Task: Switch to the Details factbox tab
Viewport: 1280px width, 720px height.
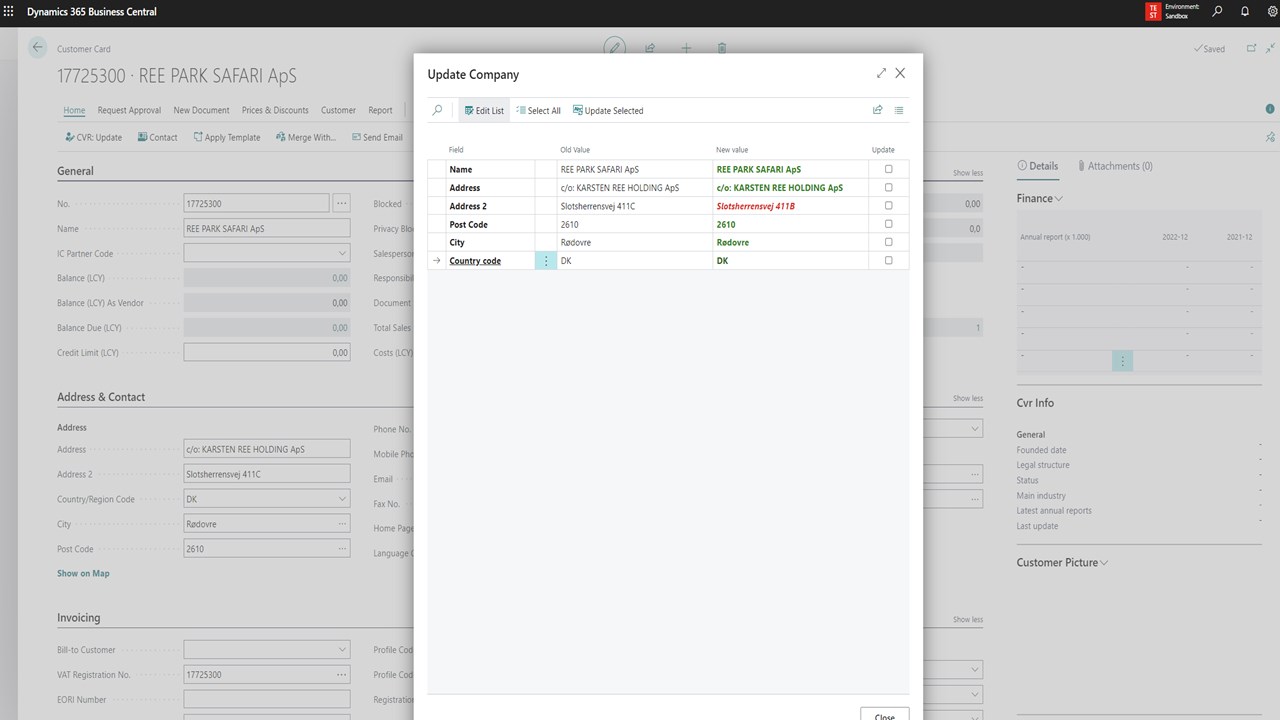Action: (1037, 166)
